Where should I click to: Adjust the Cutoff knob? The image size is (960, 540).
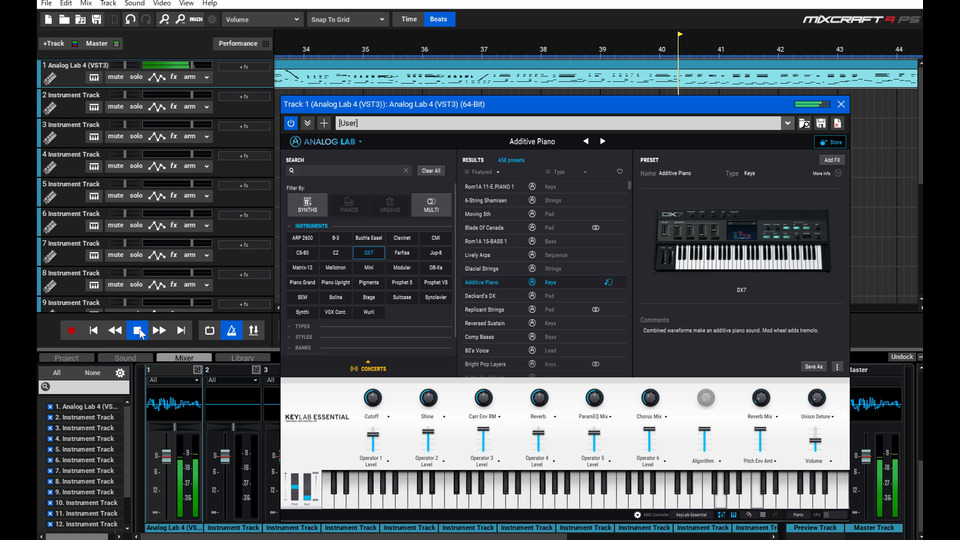click(372, 398)
